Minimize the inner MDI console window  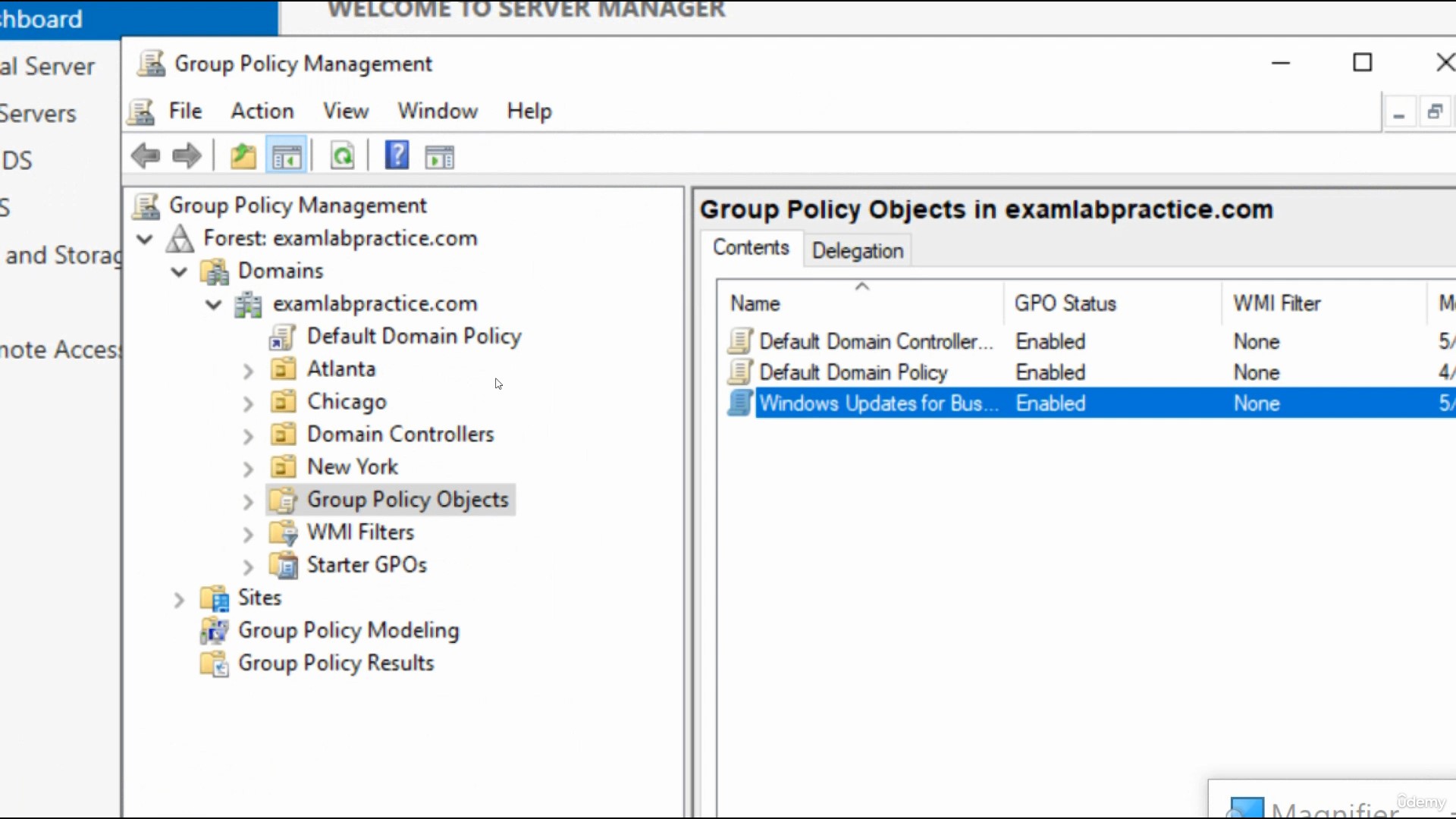click(1399, 114)
